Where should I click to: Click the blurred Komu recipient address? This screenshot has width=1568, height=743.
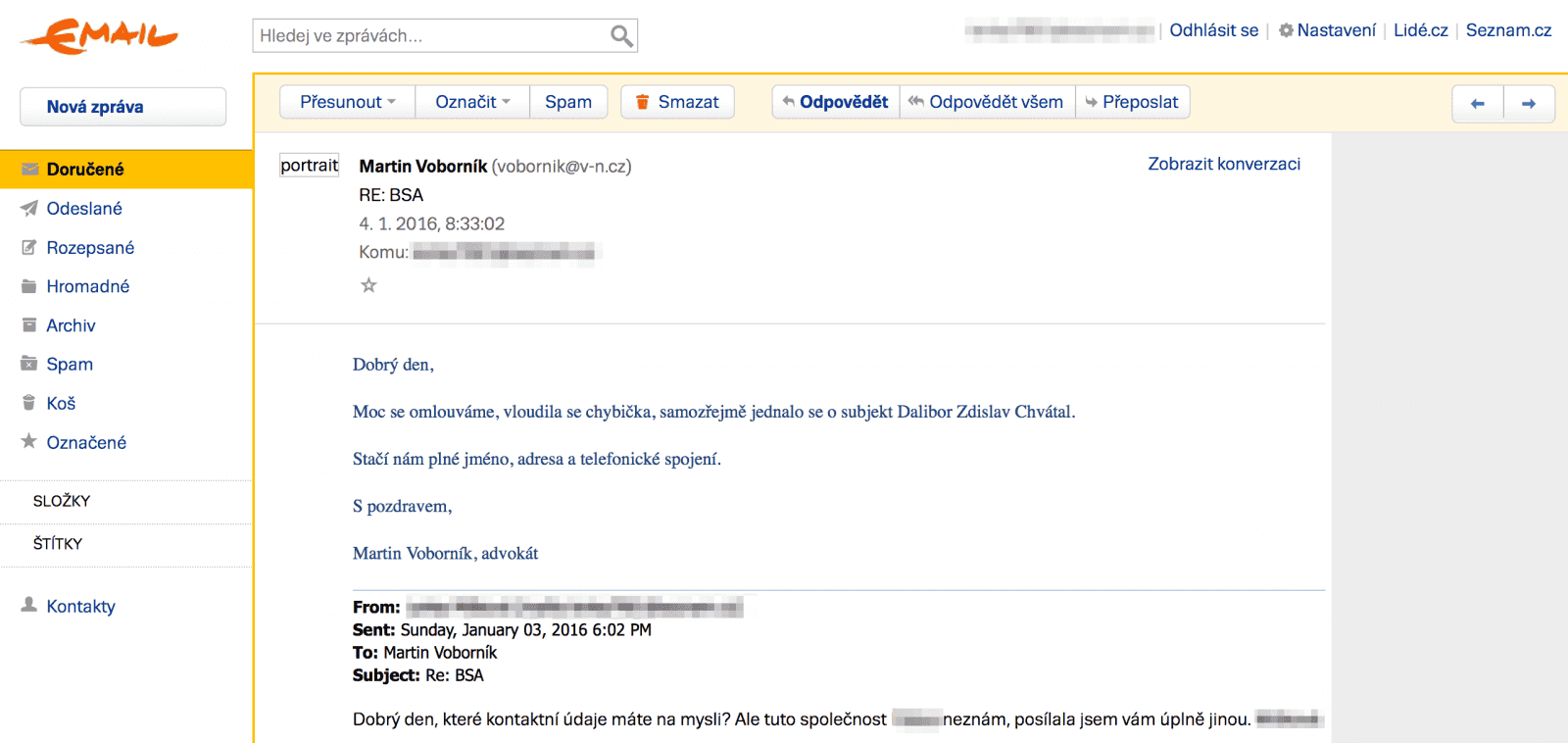[504, 253]
